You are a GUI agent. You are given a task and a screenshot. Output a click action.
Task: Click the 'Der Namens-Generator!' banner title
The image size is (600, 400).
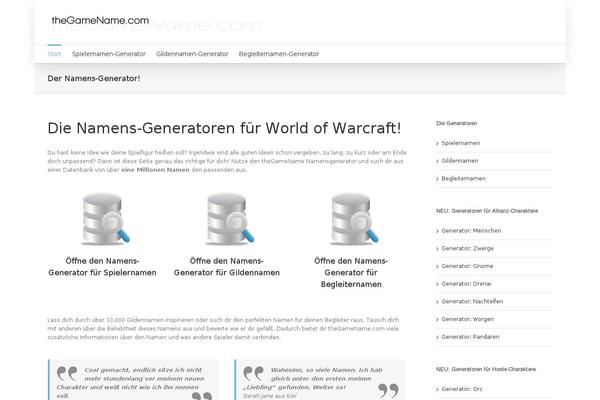click(94, 78)
